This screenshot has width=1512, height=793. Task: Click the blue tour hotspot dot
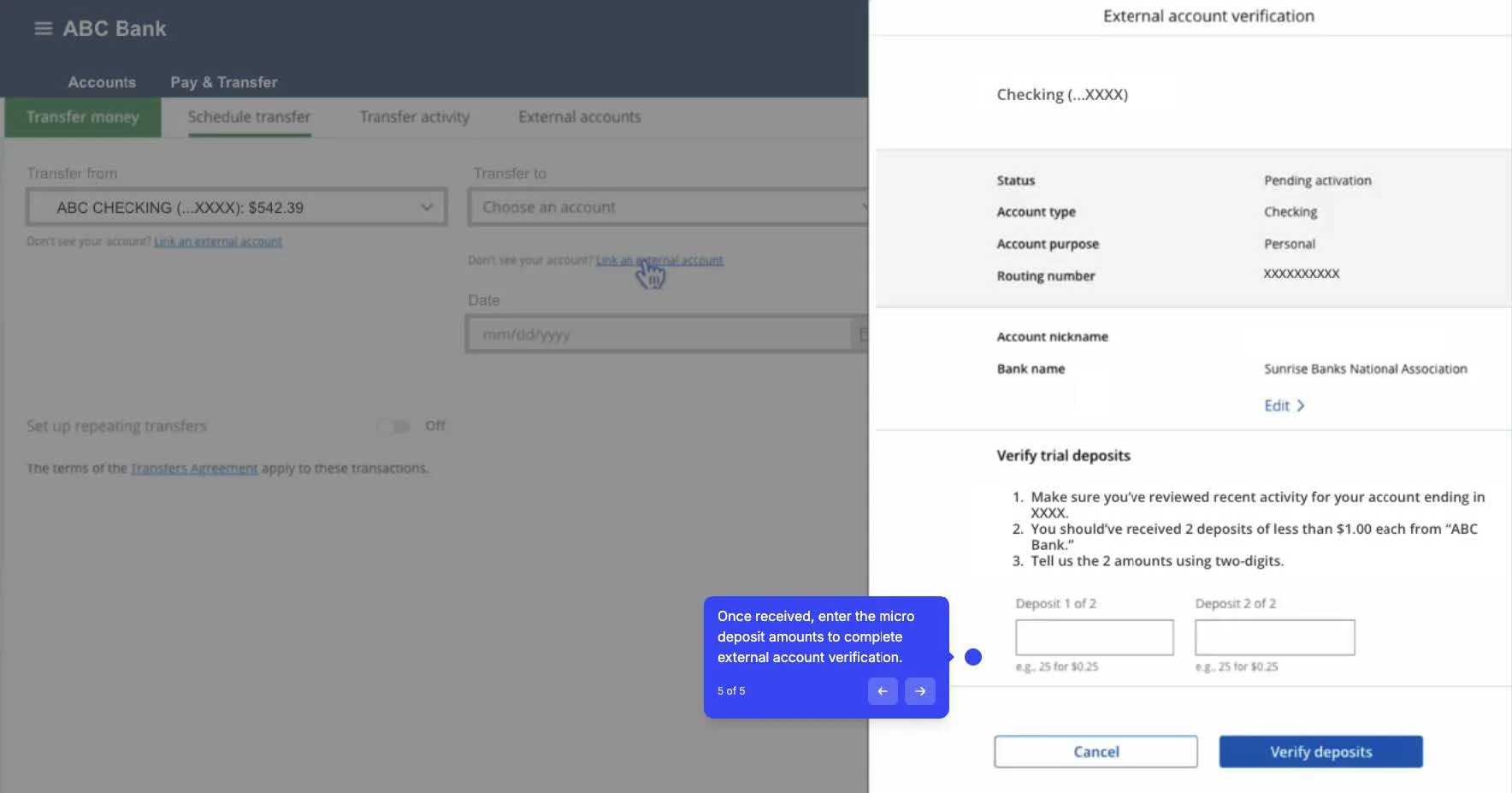pyautogui.click(x=973, y=657)
